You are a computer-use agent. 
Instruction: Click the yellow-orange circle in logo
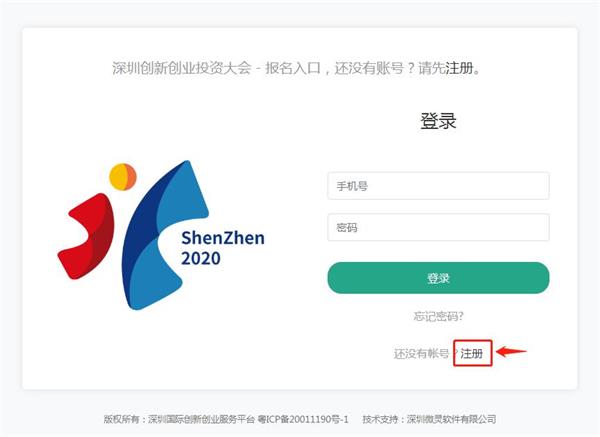pyautogui.click(x=123, y=176)
